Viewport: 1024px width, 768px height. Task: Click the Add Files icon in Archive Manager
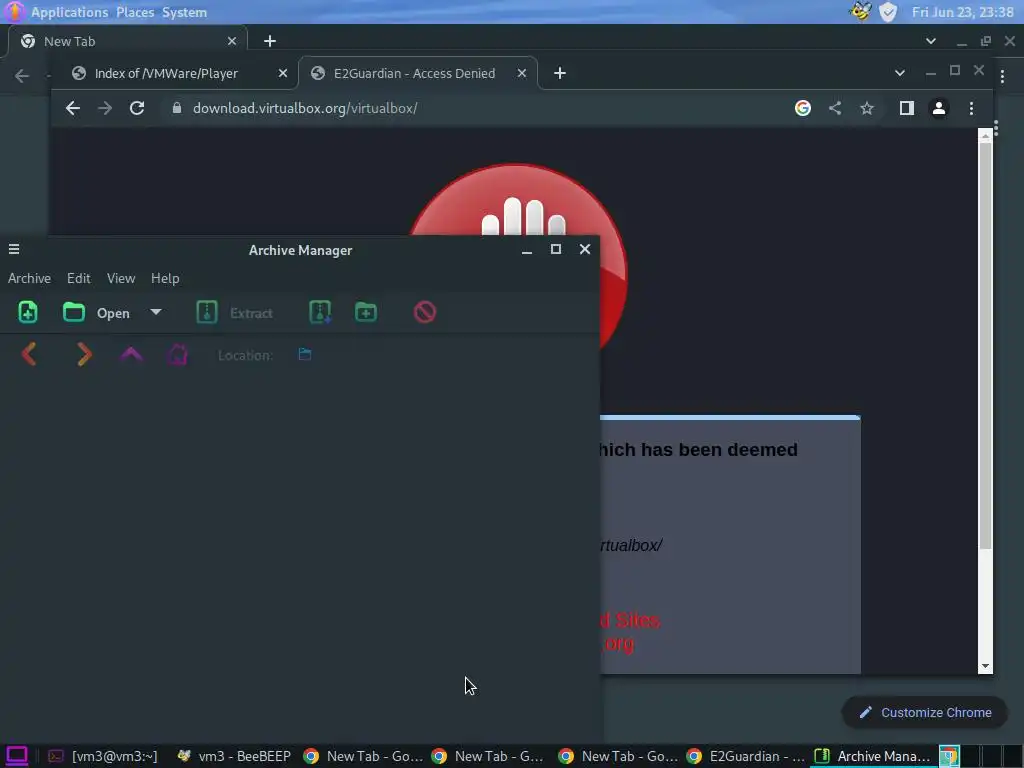320,312
